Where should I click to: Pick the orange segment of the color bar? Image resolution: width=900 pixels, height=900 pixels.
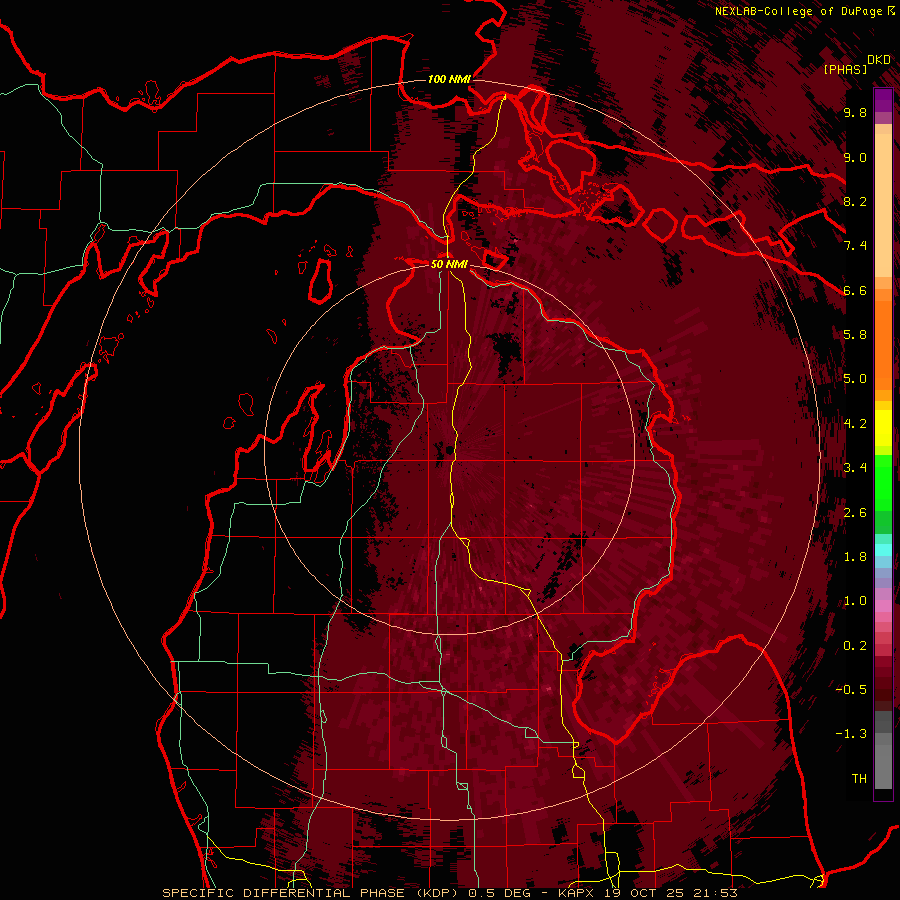click(x=883, y=344)
